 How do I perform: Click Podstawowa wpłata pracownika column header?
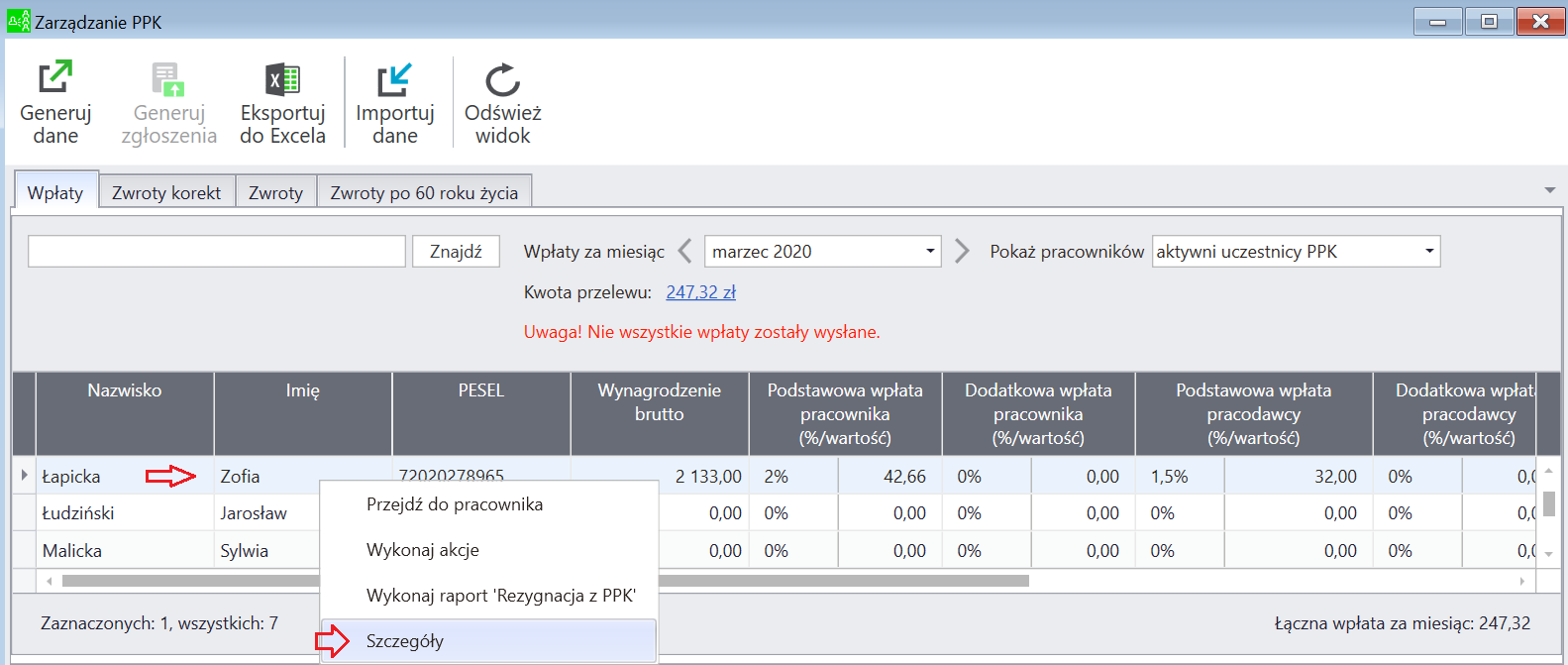click(845, 413)
